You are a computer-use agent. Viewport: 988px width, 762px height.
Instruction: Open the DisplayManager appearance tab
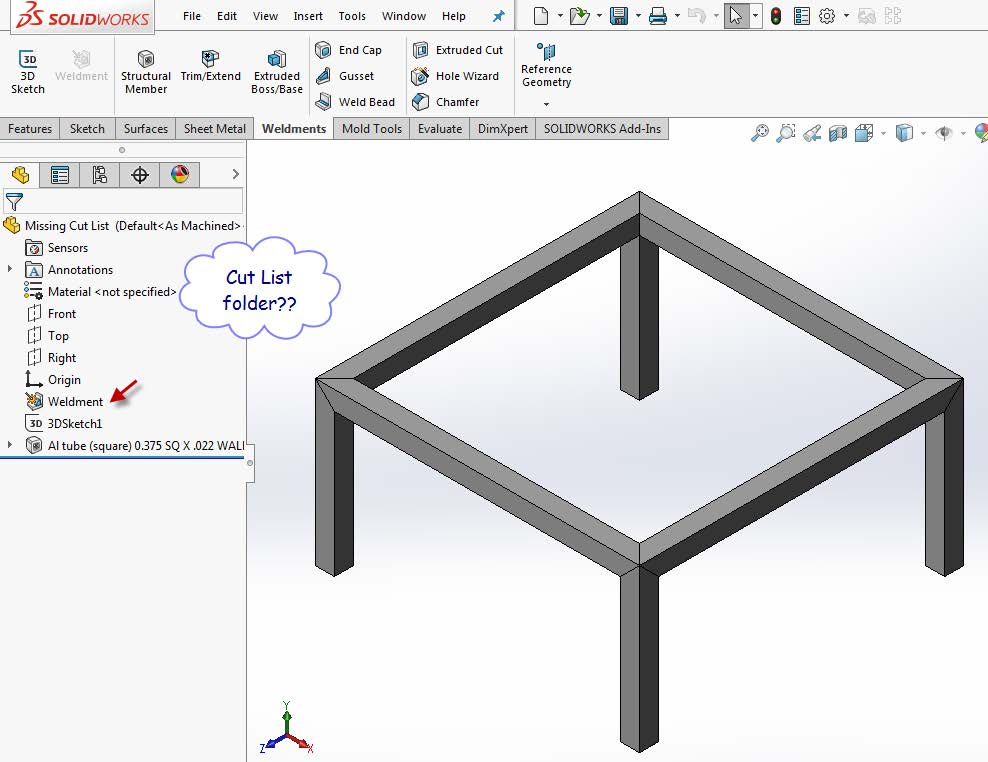pyautogui.click(x=180, y=174)
